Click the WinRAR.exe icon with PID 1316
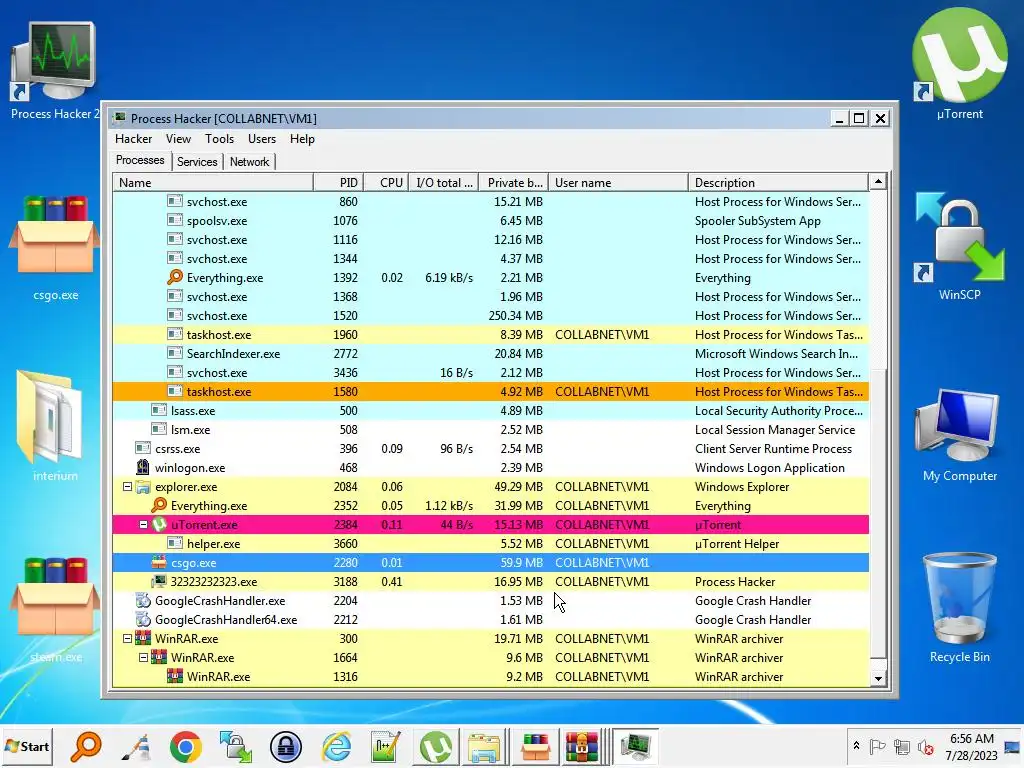Viewport: 1024px width, 768px height. [174, 677]
